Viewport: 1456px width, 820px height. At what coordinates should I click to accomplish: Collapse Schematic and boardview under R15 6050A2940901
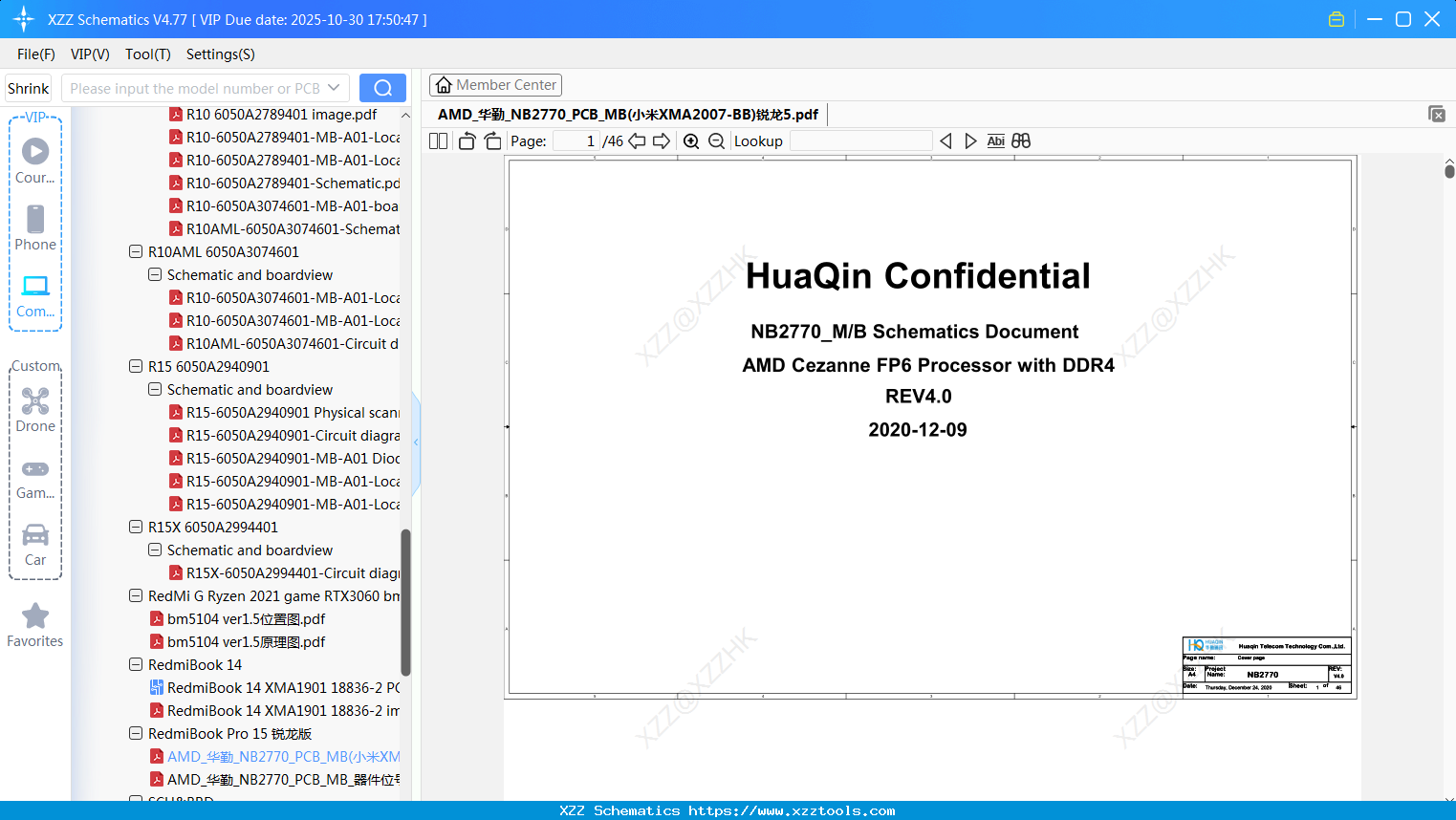(155, 390)
